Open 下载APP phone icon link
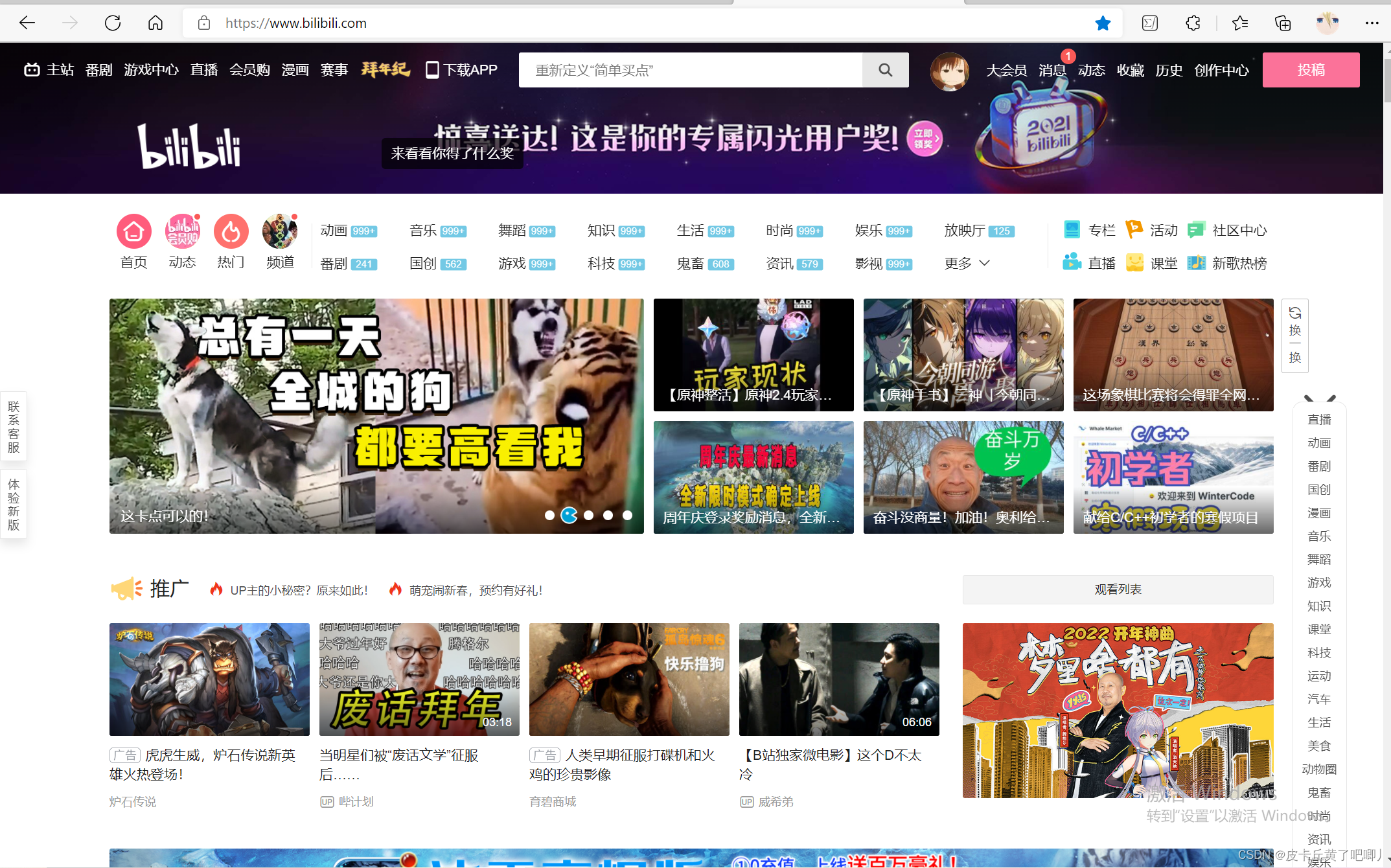 click(461, 70)
